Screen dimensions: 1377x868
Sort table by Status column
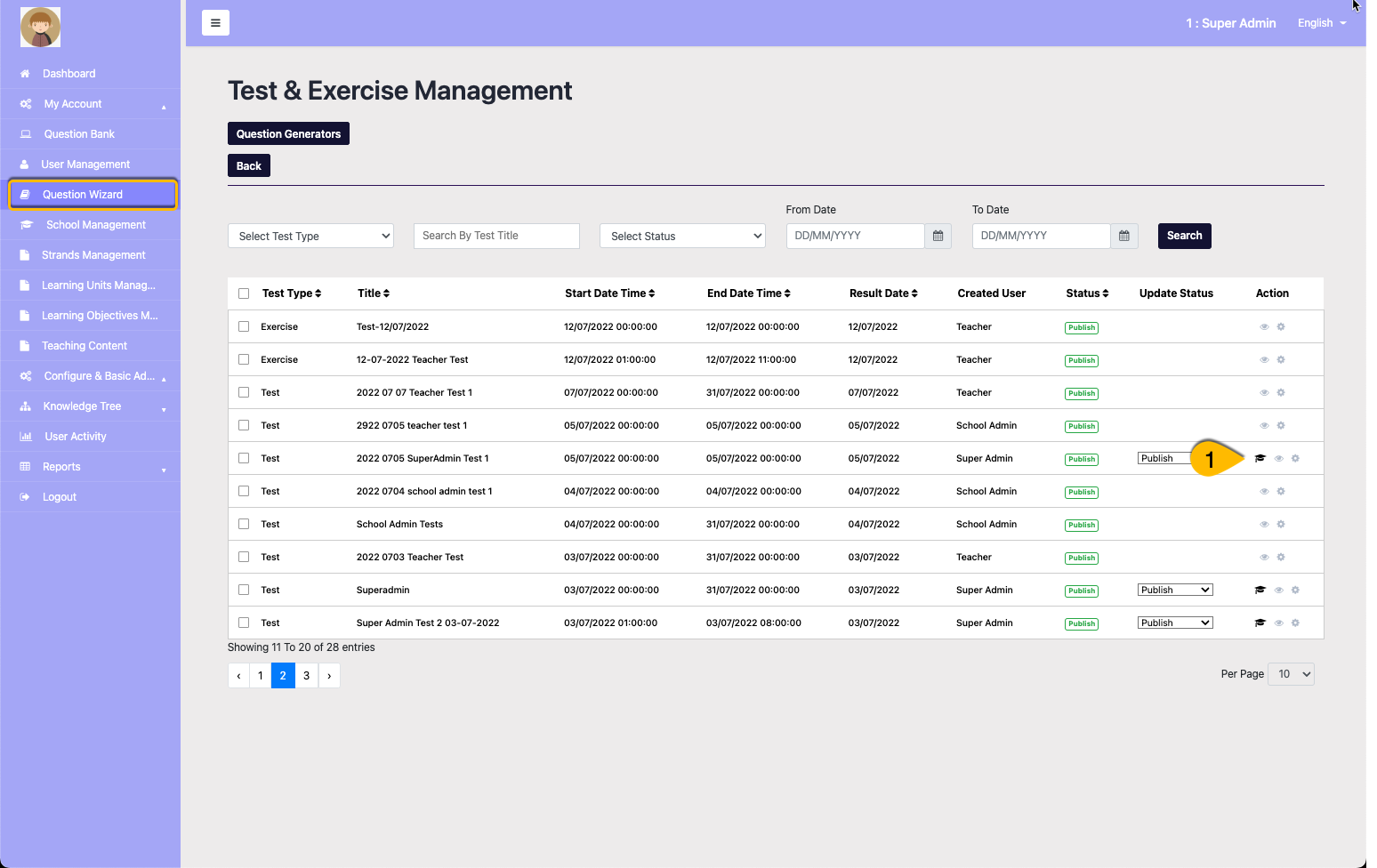[1087, 293]
